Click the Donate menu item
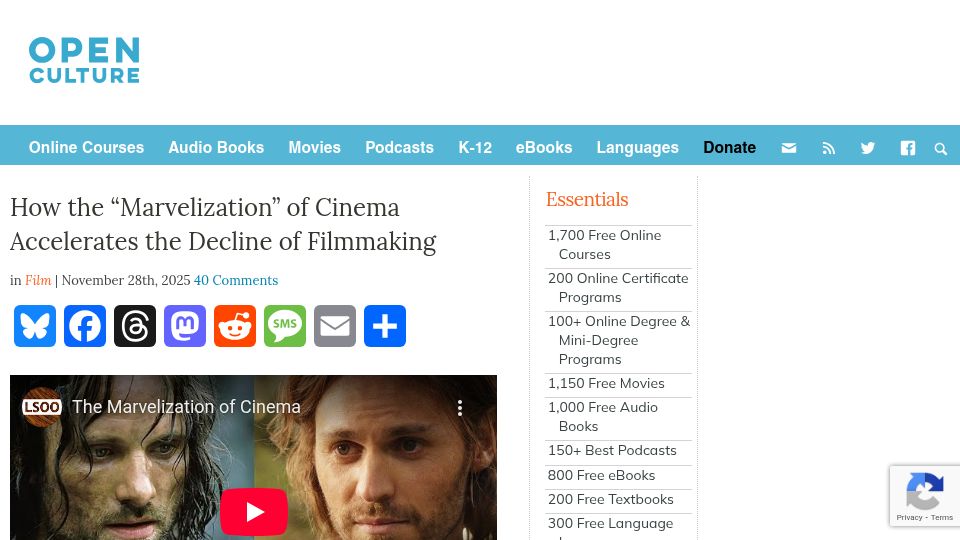Screen dimensions: 960x540 click(729, 148)
